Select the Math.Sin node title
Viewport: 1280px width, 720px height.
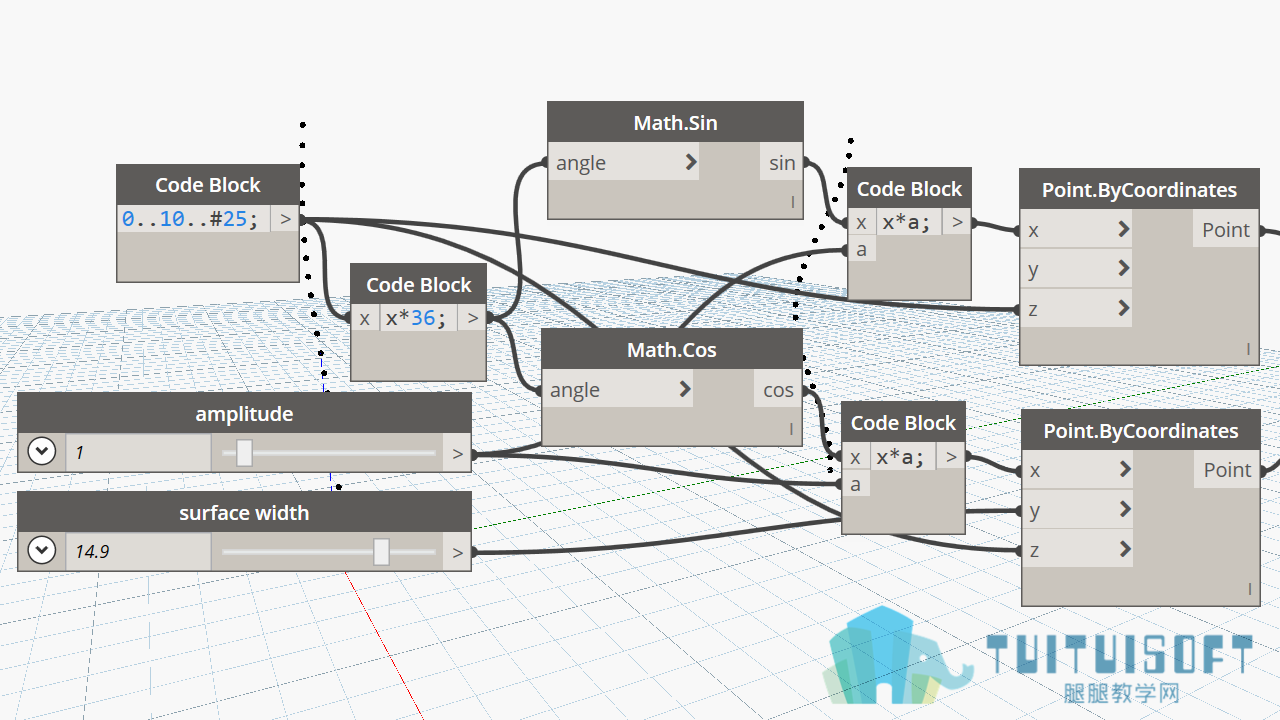[x=675, y=122]
